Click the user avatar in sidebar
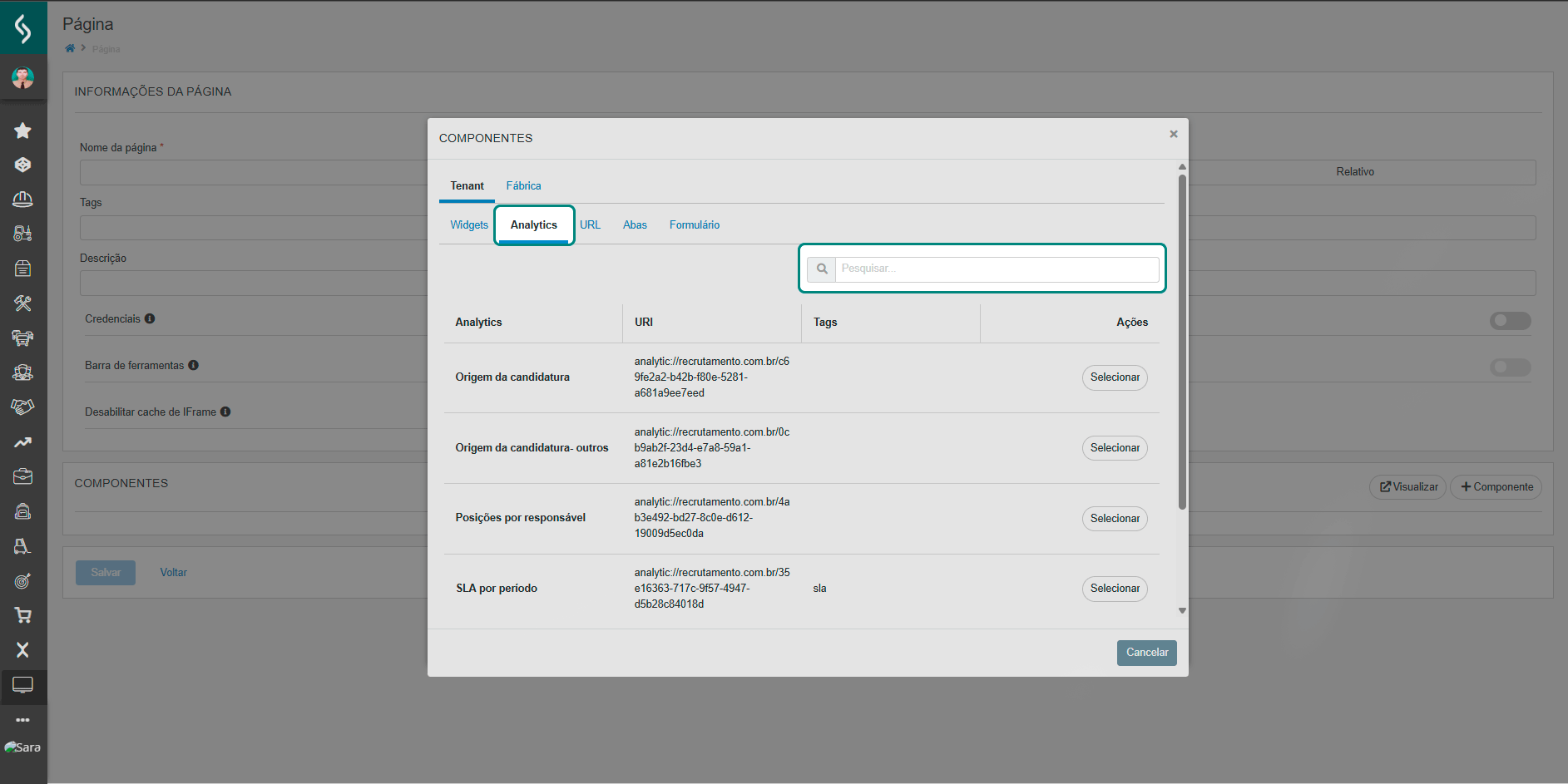 click(22, 78)
